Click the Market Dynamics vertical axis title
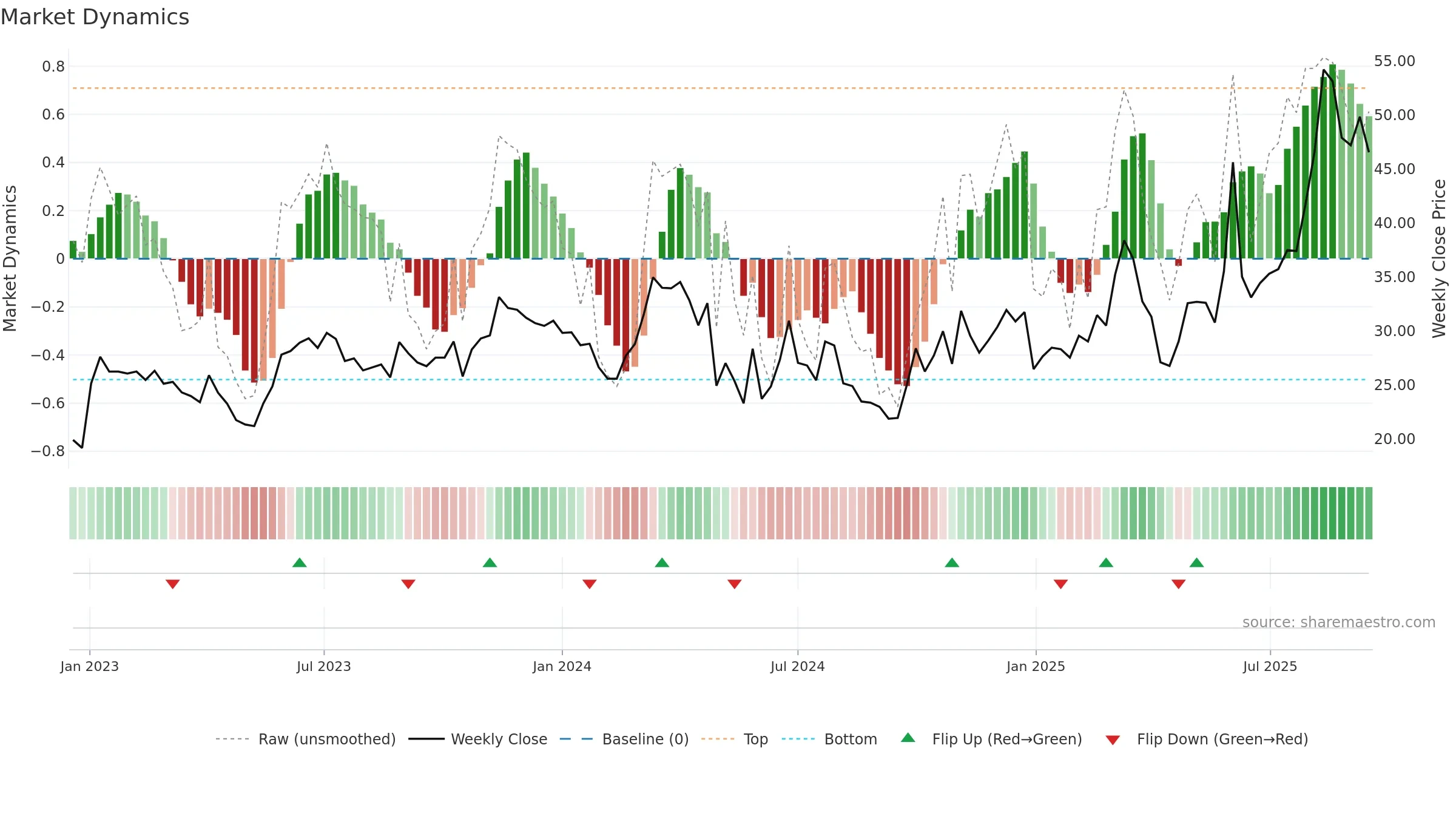Screen dimensions: 1456x819 click(10, 258)
